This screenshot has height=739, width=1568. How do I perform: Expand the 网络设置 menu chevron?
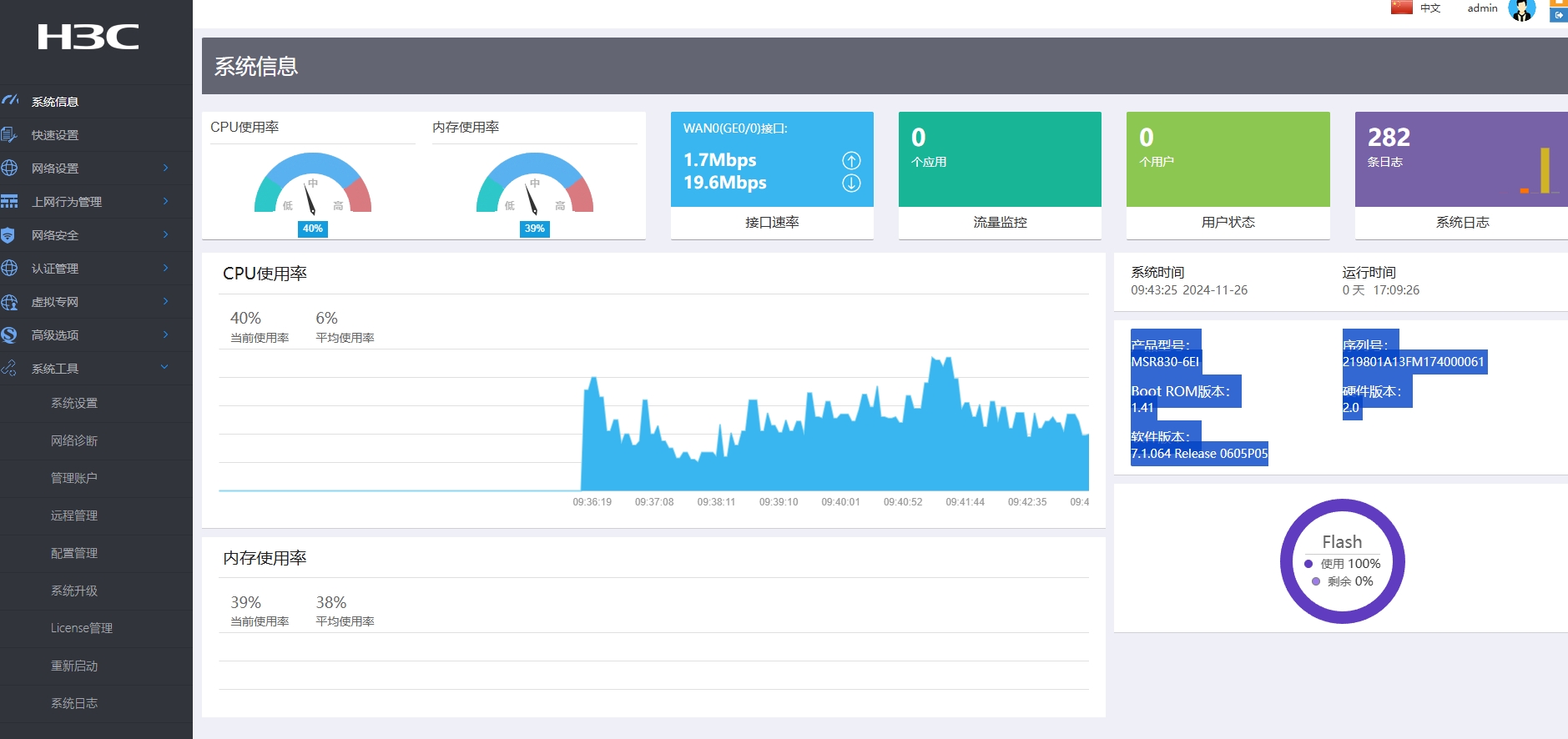pos(165,168)
